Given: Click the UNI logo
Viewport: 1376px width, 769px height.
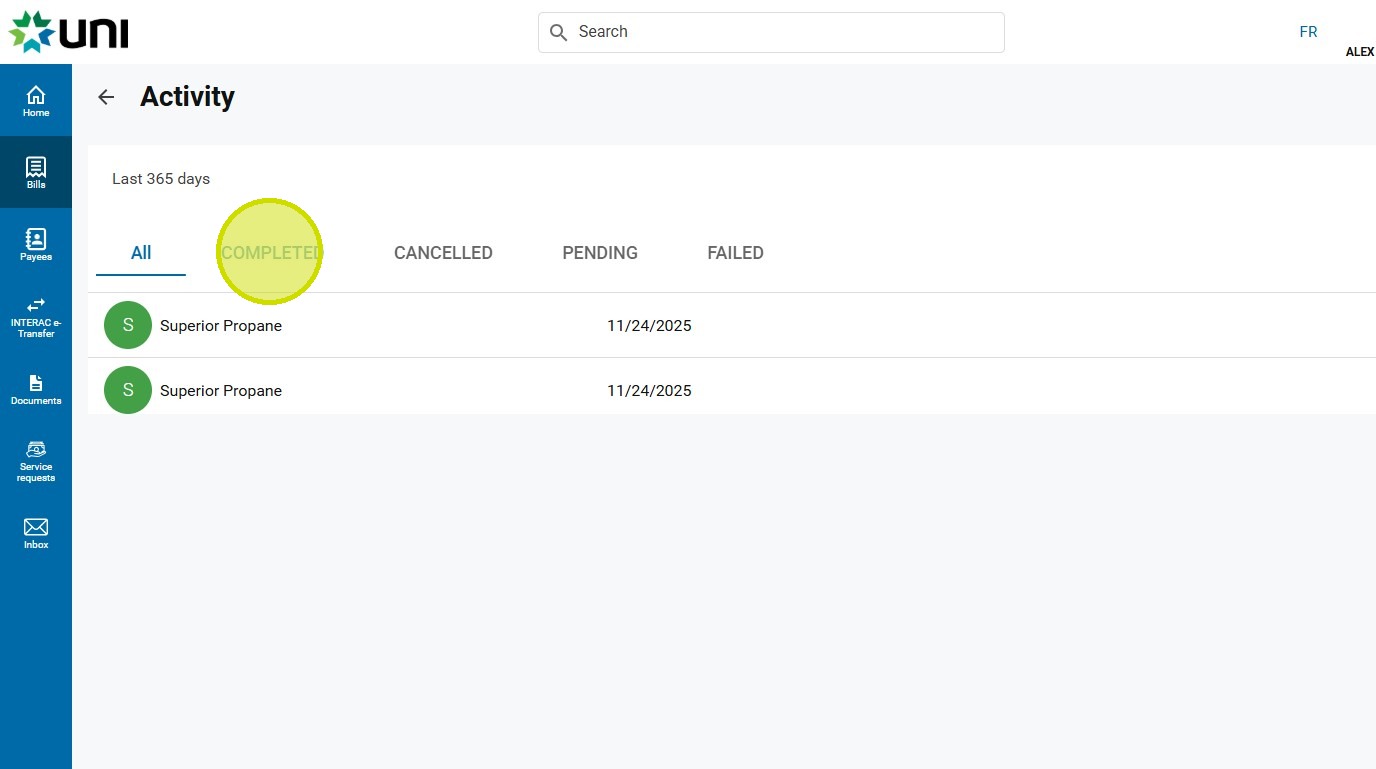Looking at the screenshot, I should 69,32.
